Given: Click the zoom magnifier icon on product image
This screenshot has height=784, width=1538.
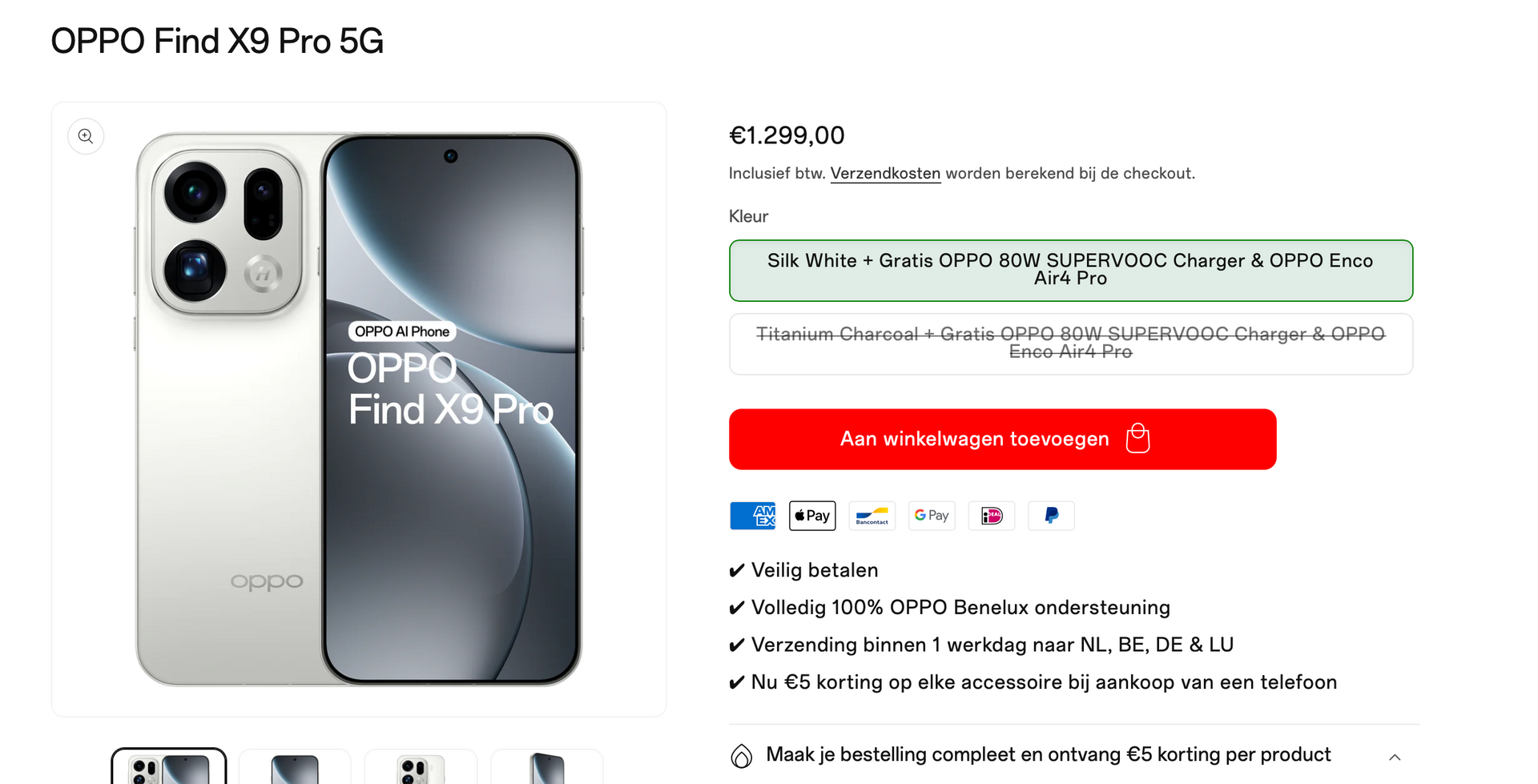Looking at the screenshot, I should point(86,136).
